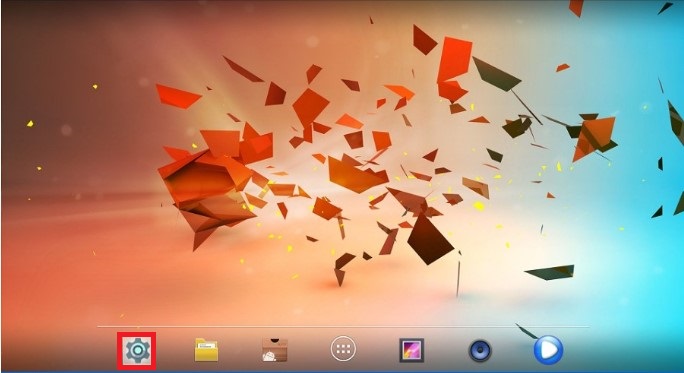The image size is (684, 373).
Task: Select the file manager folder shortcut
Action: pyautogui.click(x=206, y=350)
